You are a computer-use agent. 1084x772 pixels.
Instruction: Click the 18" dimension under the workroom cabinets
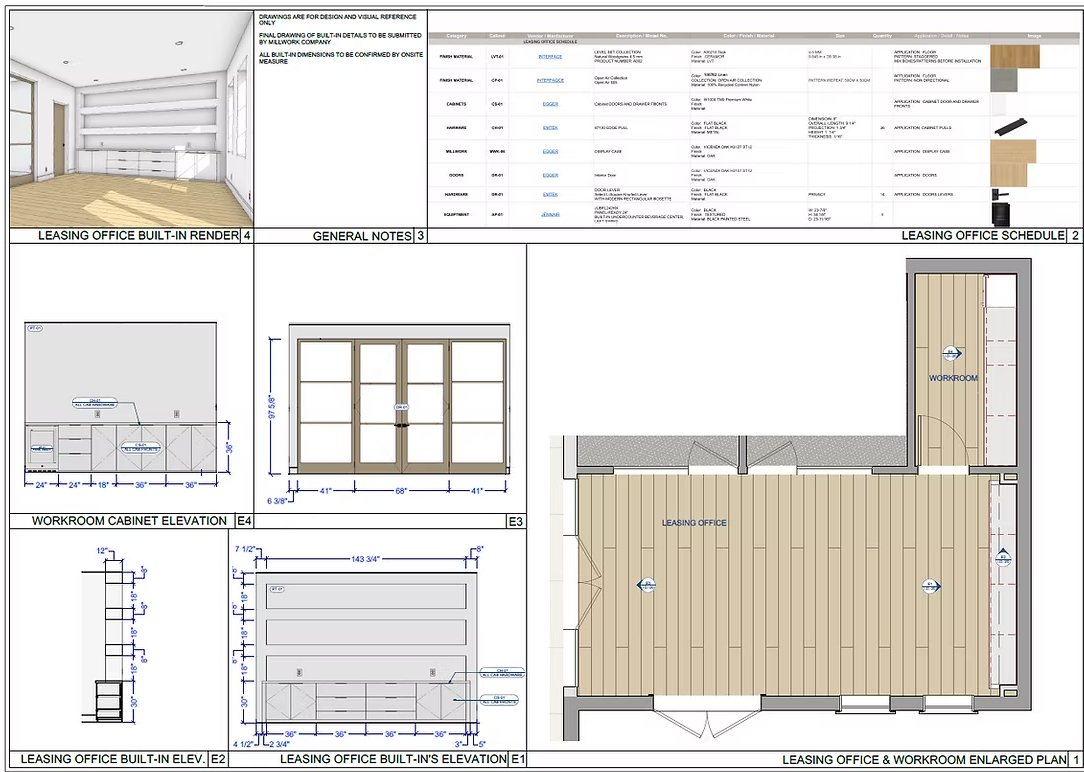pos(103,484)
